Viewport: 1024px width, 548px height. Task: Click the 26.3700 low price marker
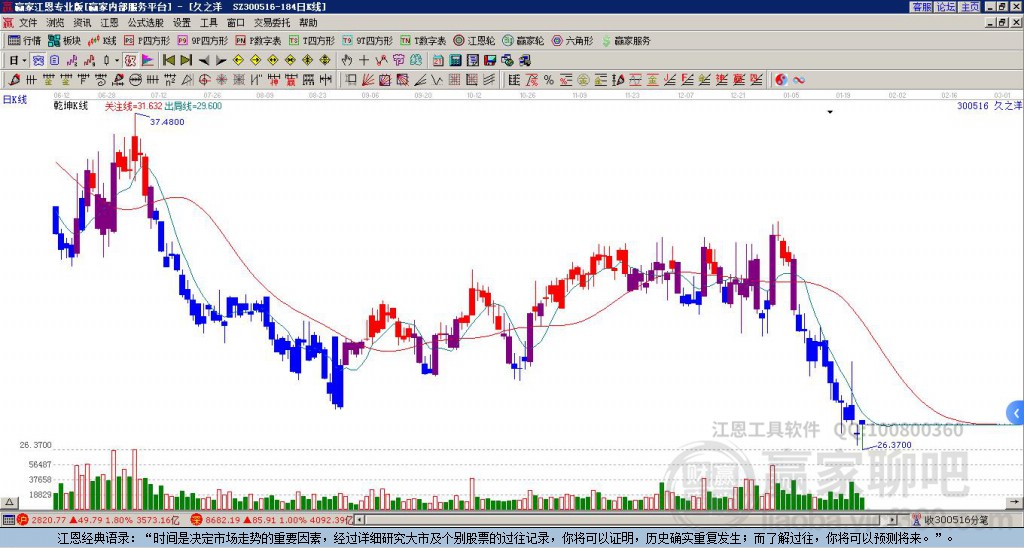coord(894,445)
